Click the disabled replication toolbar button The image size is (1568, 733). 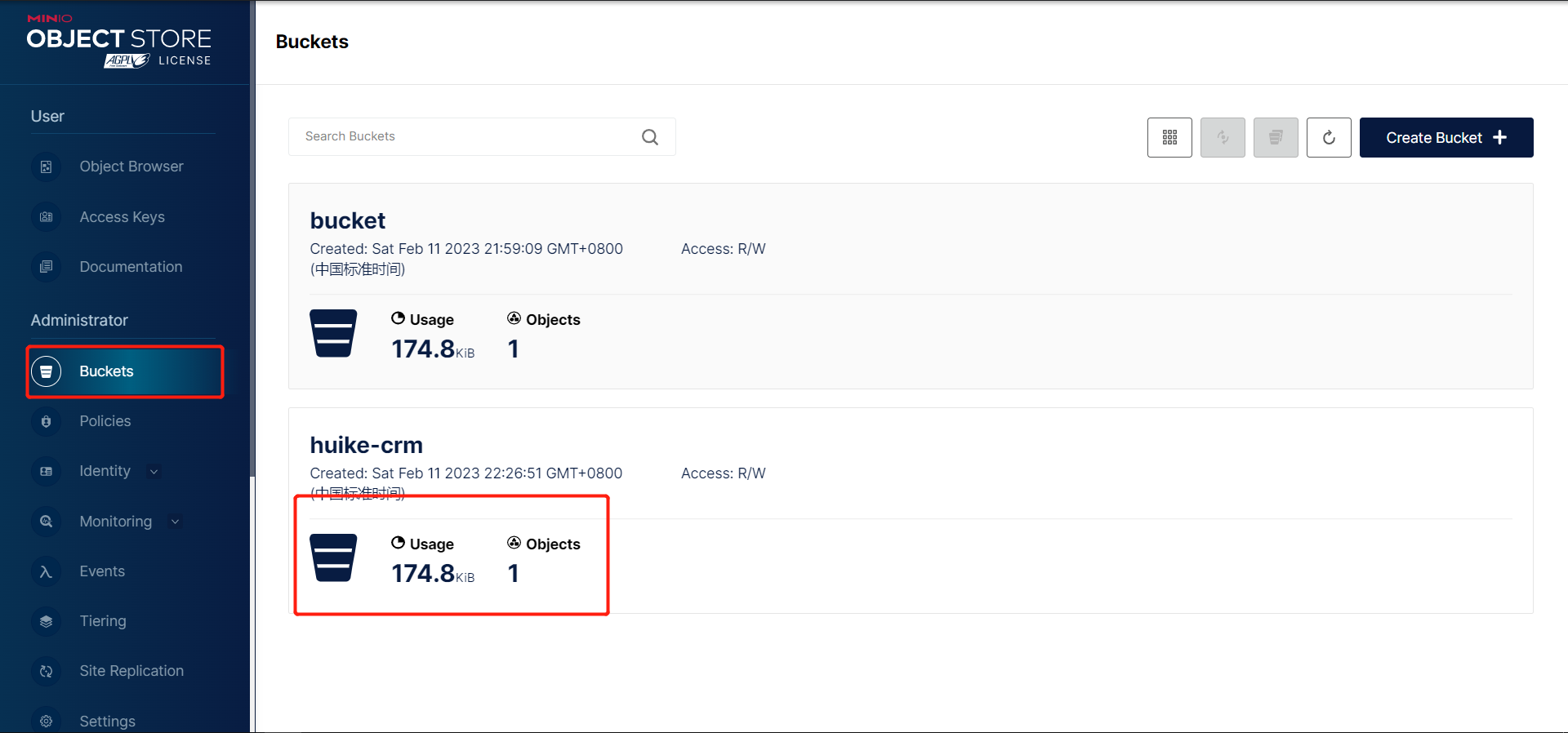(1223, 137)
